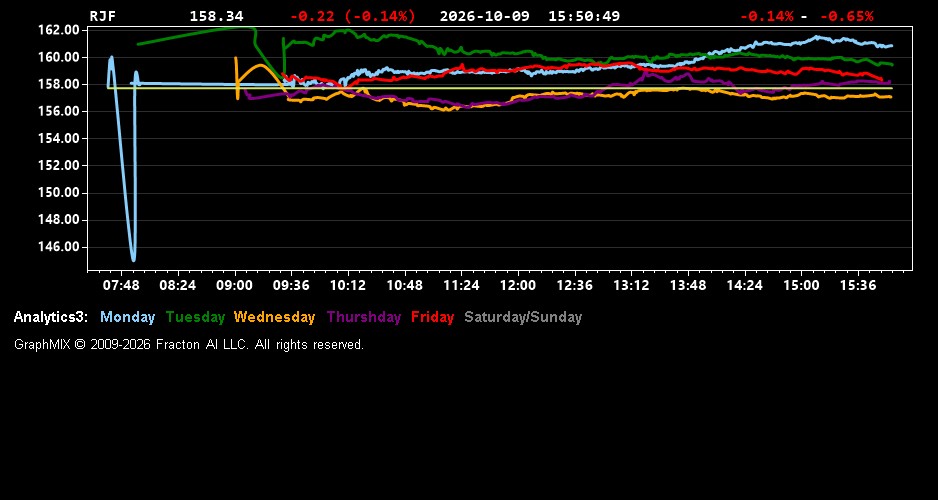The width and height of the screenshot is (938, 500).
Task: Click the 08:24 time axis label
Action: click(x=178, y=285)
